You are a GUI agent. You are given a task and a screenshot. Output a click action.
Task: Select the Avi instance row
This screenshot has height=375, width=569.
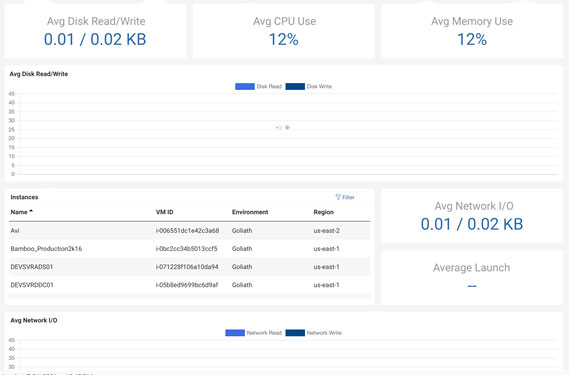tap(189, 231)
